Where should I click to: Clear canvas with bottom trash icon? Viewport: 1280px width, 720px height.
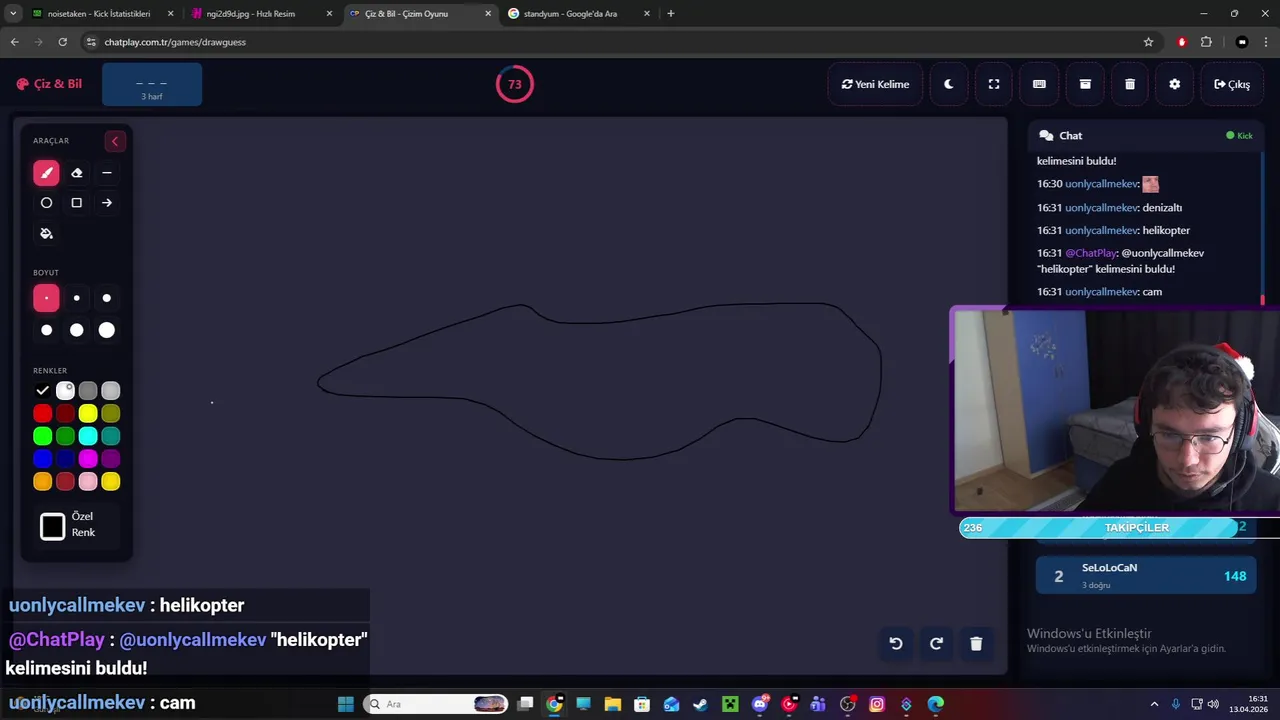(976, 644)
